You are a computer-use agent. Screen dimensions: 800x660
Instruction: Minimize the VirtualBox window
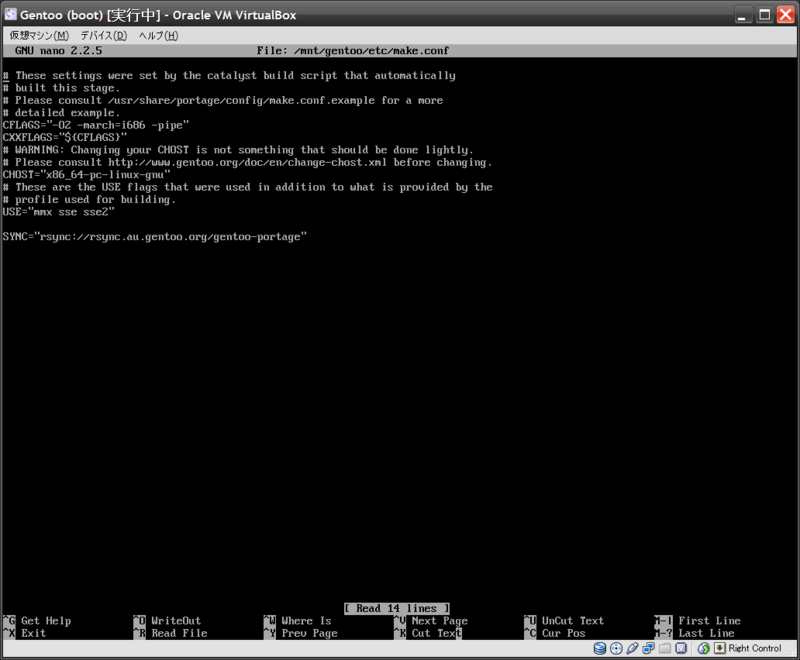[742, 15]
